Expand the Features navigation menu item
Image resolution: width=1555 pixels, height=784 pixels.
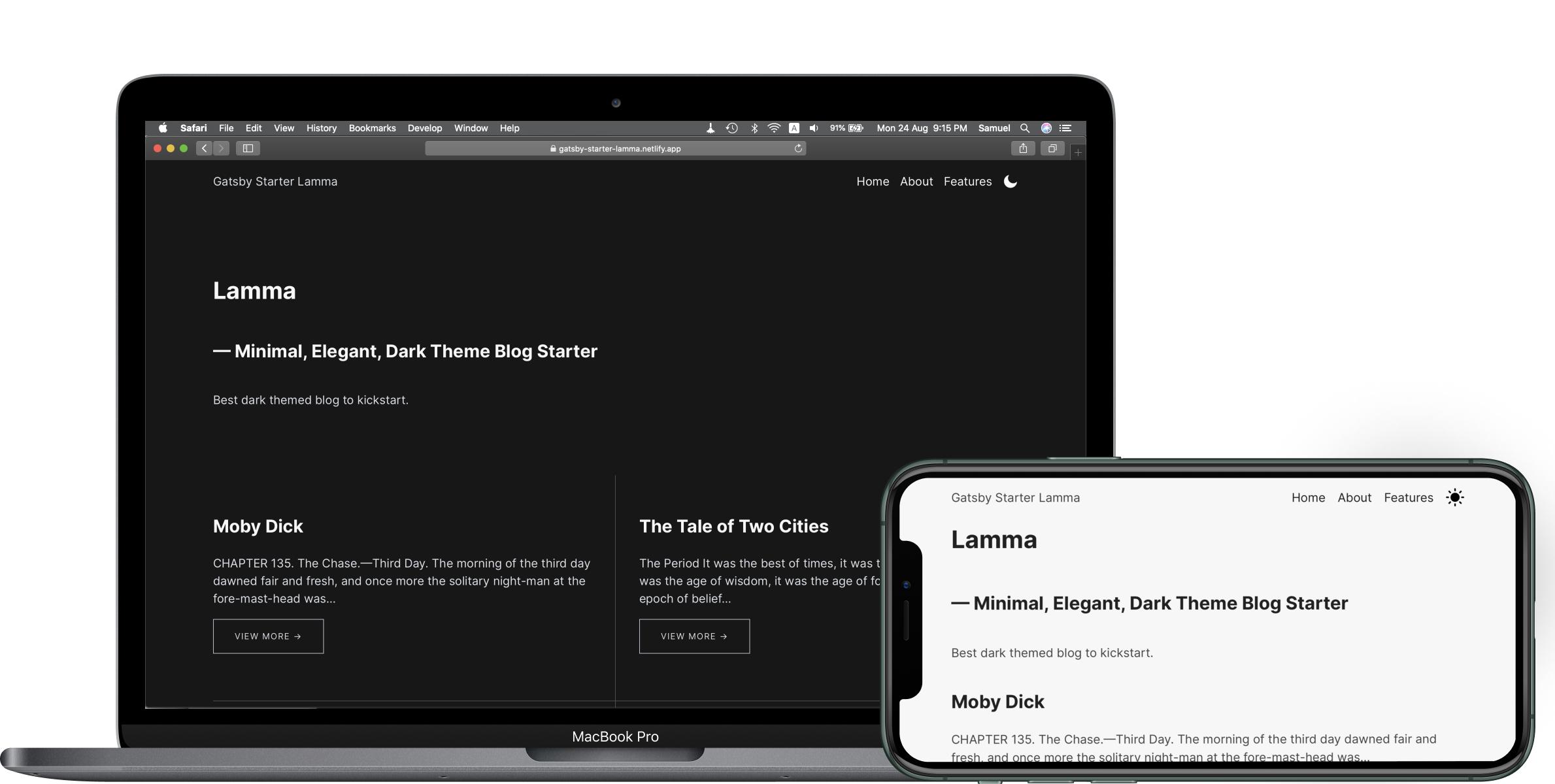click(x=968, y=180)
